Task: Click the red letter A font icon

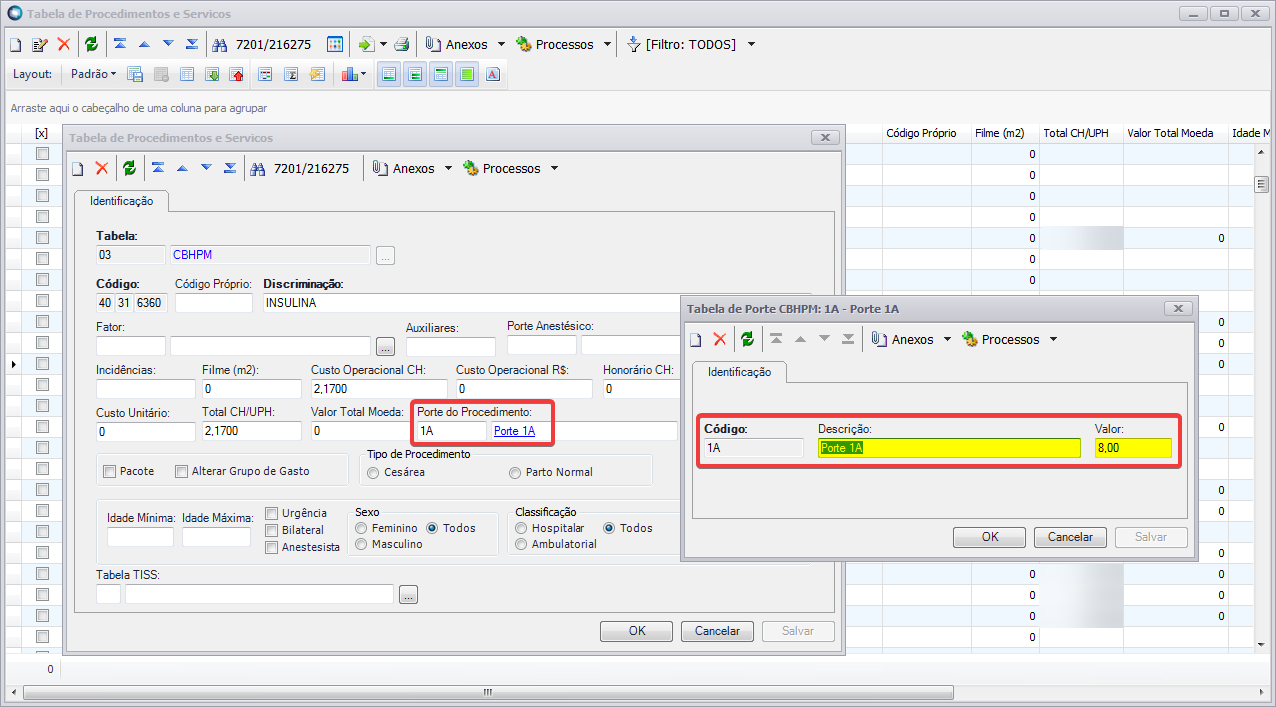Action: click(493, 74)
